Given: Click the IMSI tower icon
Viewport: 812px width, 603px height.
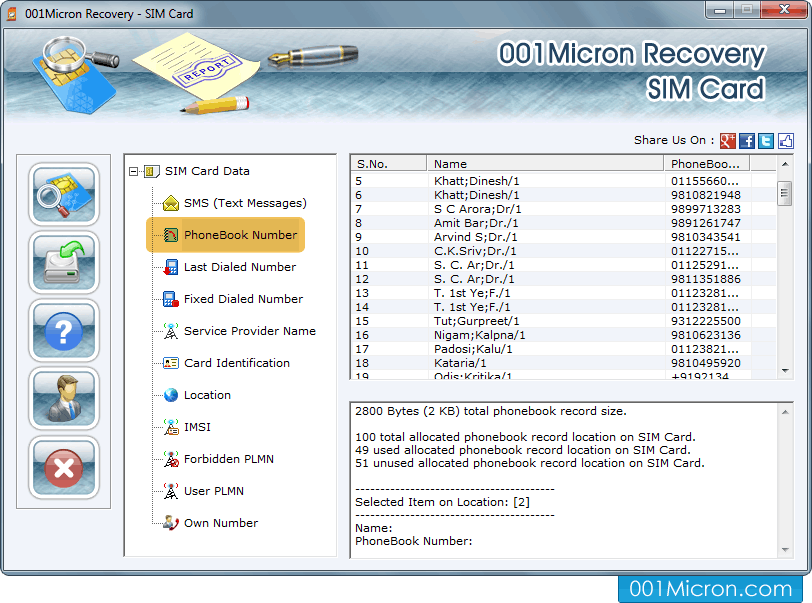Looking at the screenshot, I should point(171,427).
